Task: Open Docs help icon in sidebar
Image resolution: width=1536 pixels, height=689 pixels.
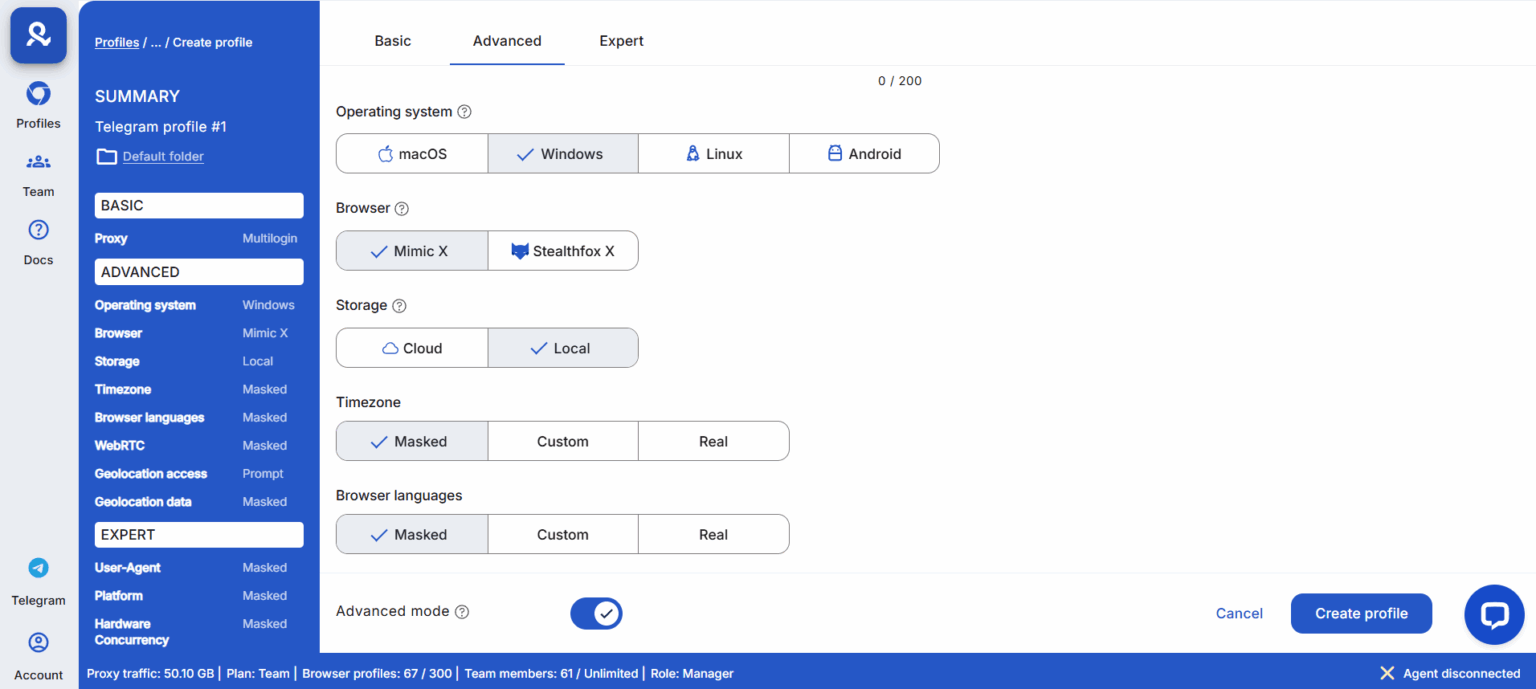Action: [38, 231]
